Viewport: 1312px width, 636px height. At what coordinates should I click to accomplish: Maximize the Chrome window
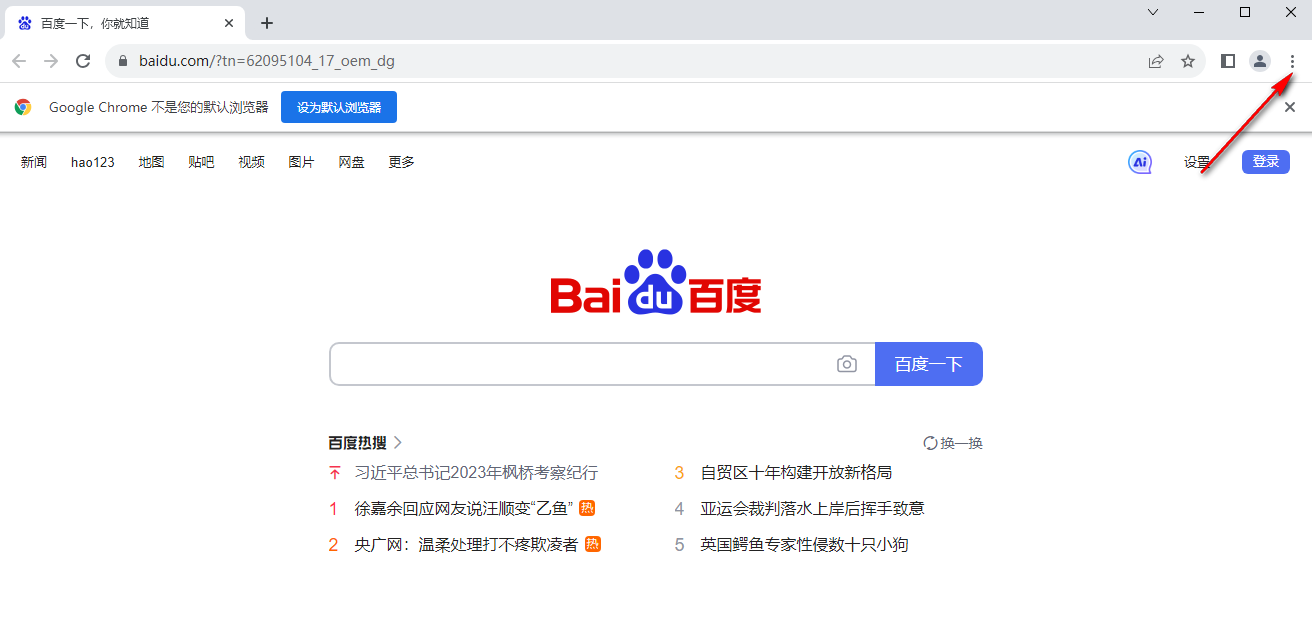(x=1245, y=12)
